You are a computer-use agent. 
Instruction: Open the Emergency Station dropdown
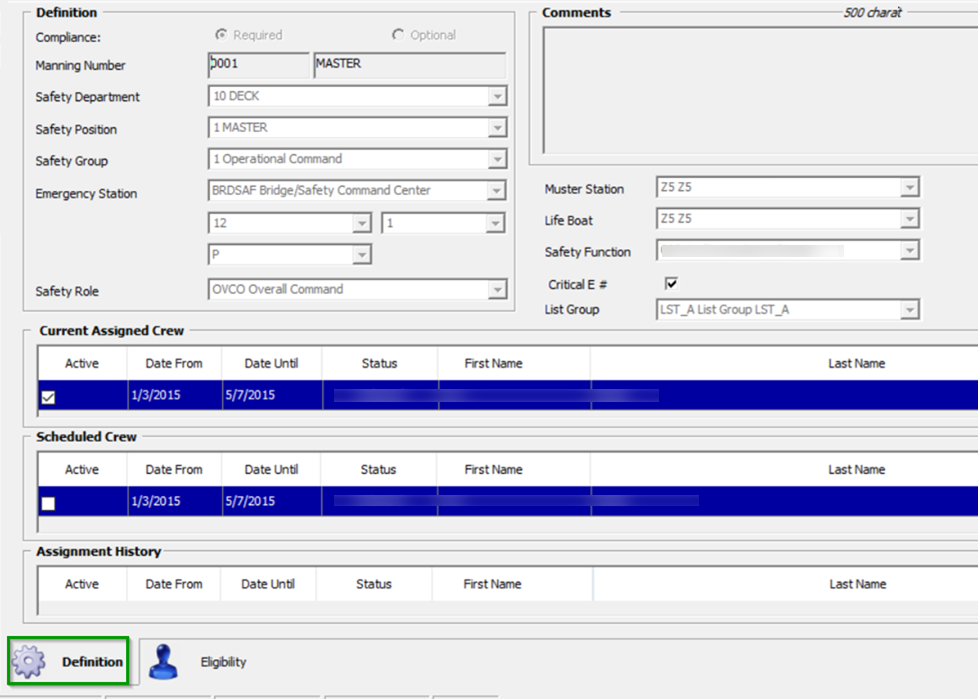click(x=496, y=192)
